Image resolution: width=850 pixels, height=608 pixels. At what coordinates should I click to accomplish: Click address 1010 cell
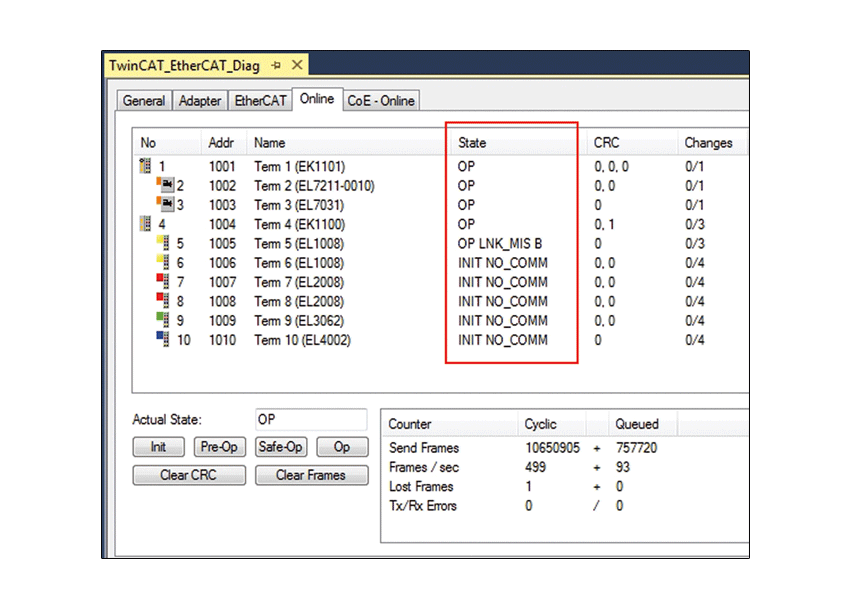coord(222,340)
